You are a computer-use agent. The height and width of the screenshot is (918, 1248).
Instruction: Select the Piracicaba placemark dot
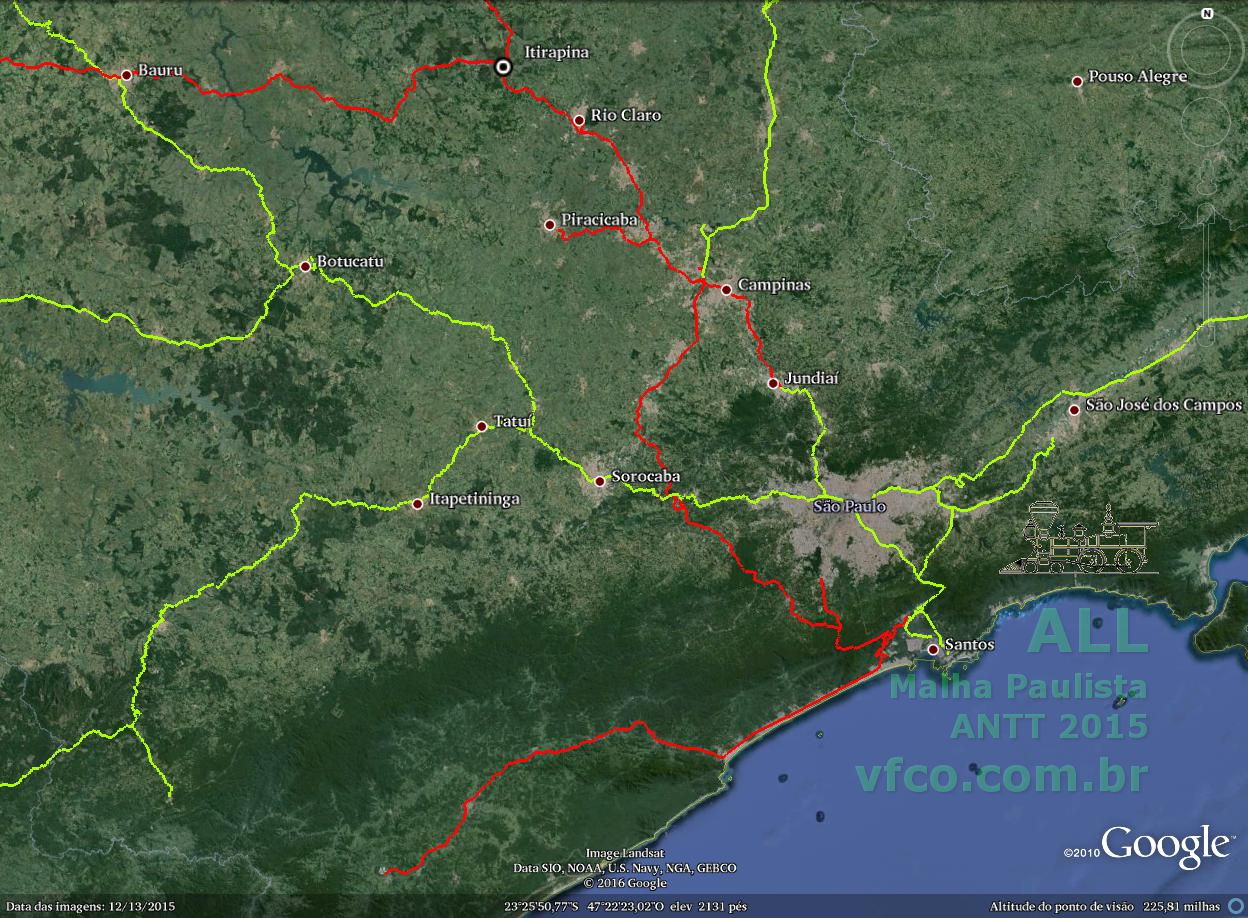pyautogui.click(x=549, y=224)
